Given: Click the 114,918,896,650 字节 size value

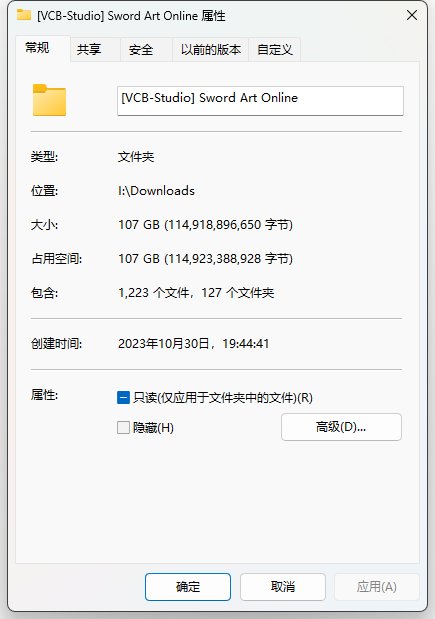Looking at the screenshot, I should [x=229, y=225].
